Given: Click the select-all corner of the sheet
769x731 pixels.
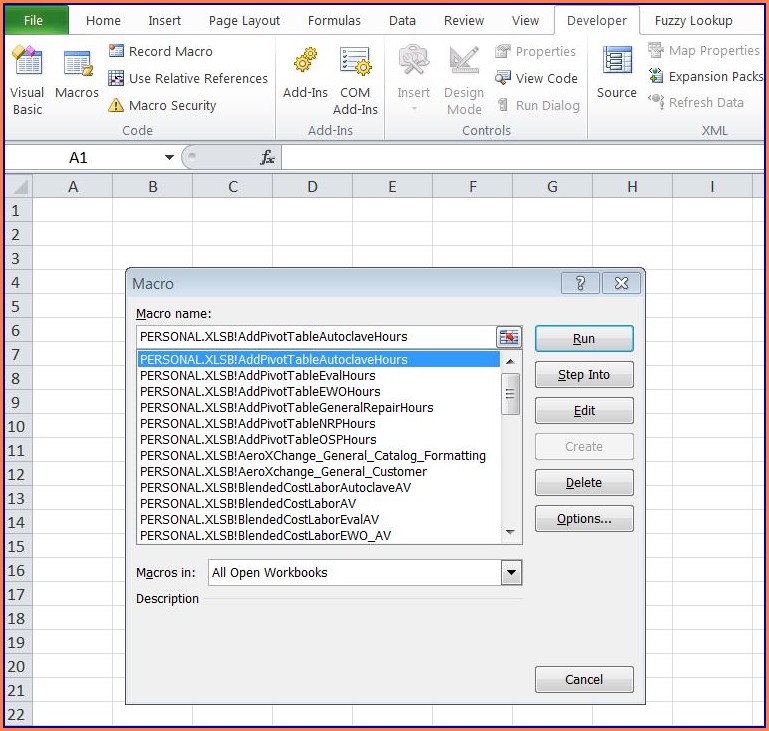Looking at the screenshot, I should click(19, 187).
